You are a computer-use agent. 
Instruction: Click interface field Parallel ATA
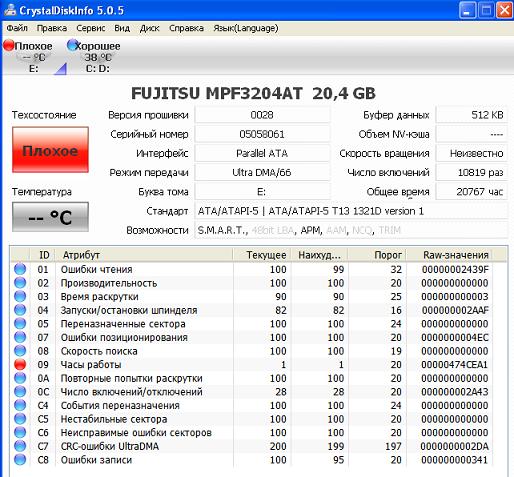262,153
